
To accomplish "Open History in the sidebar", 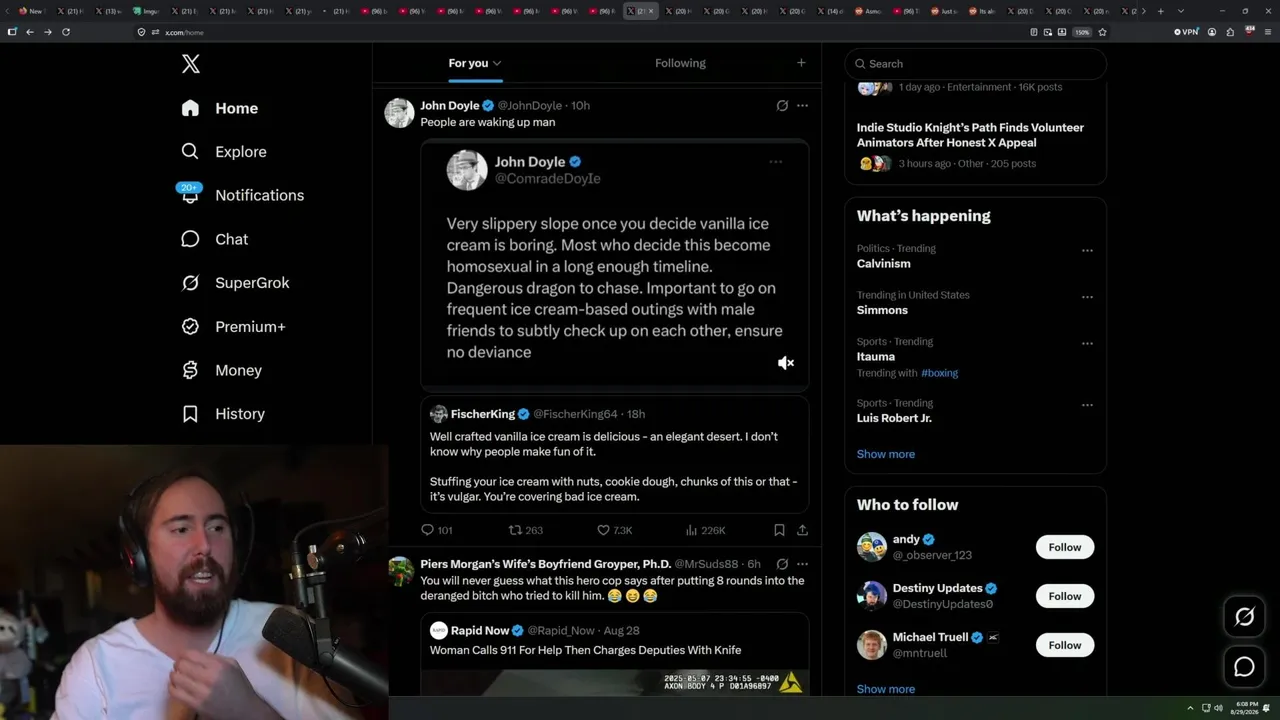I will point(222,414).
